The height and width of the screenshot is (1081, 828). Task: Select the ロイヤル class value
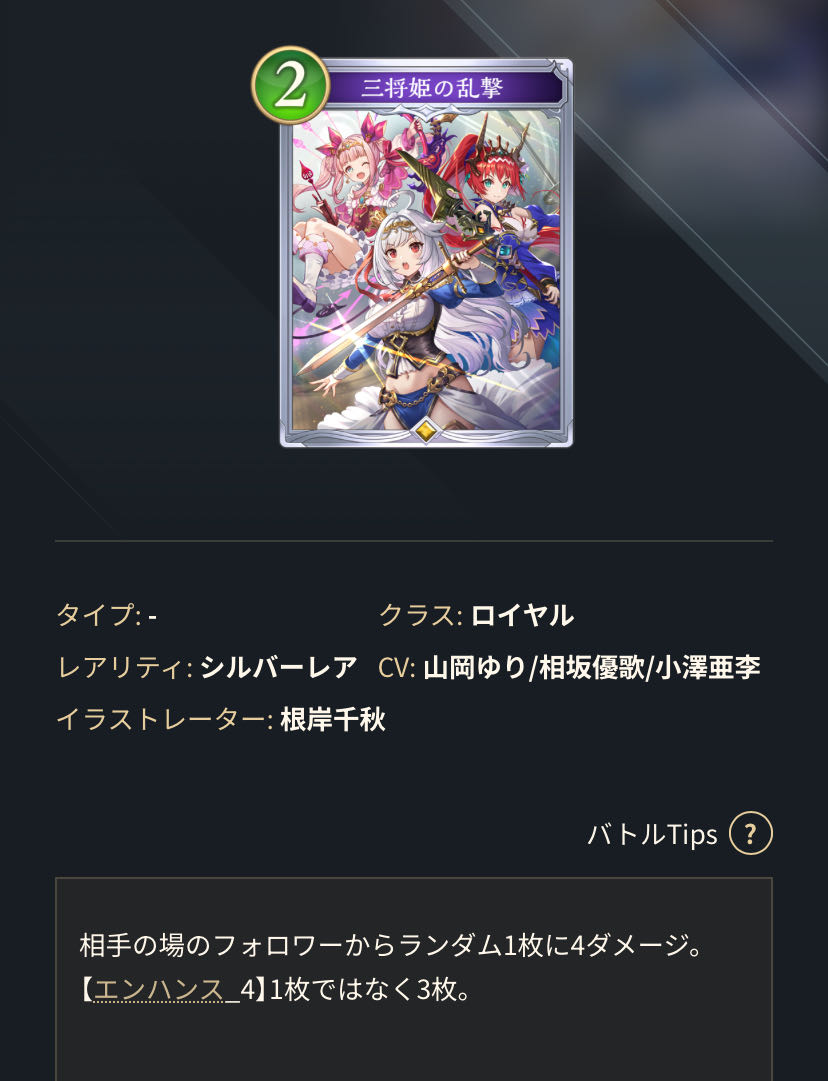click(522, 615)
